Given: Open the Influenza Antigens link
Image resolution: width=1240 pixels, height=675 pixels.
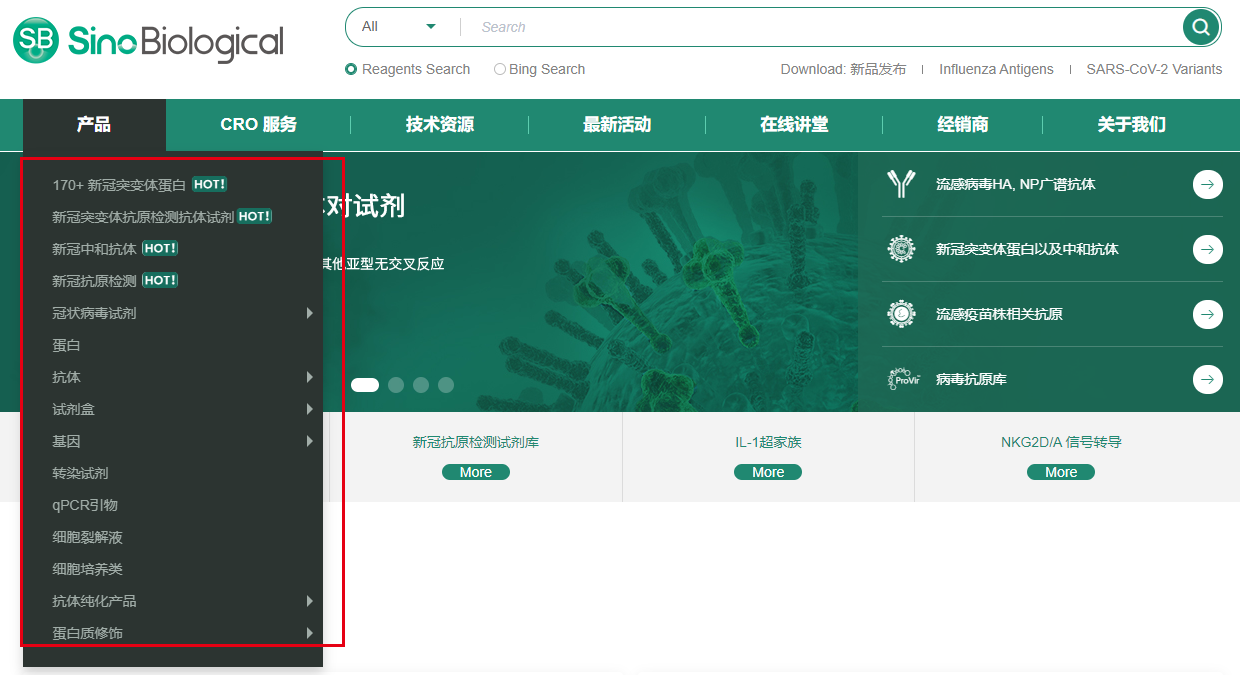Looking at the screenshot, I should coord(996,69).
